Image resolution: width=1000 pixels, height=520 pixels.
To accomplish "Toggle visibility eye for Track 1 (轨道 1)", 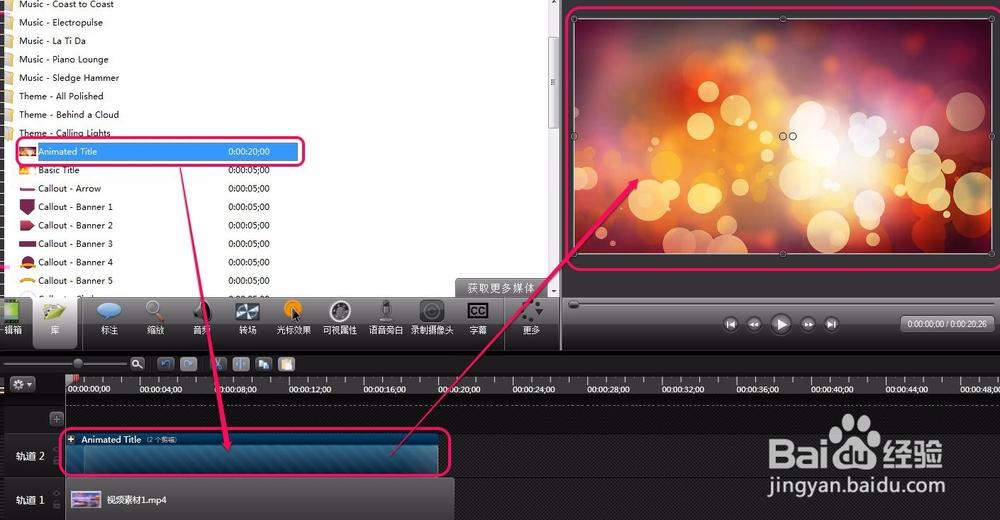I will (x=57, y=493).
